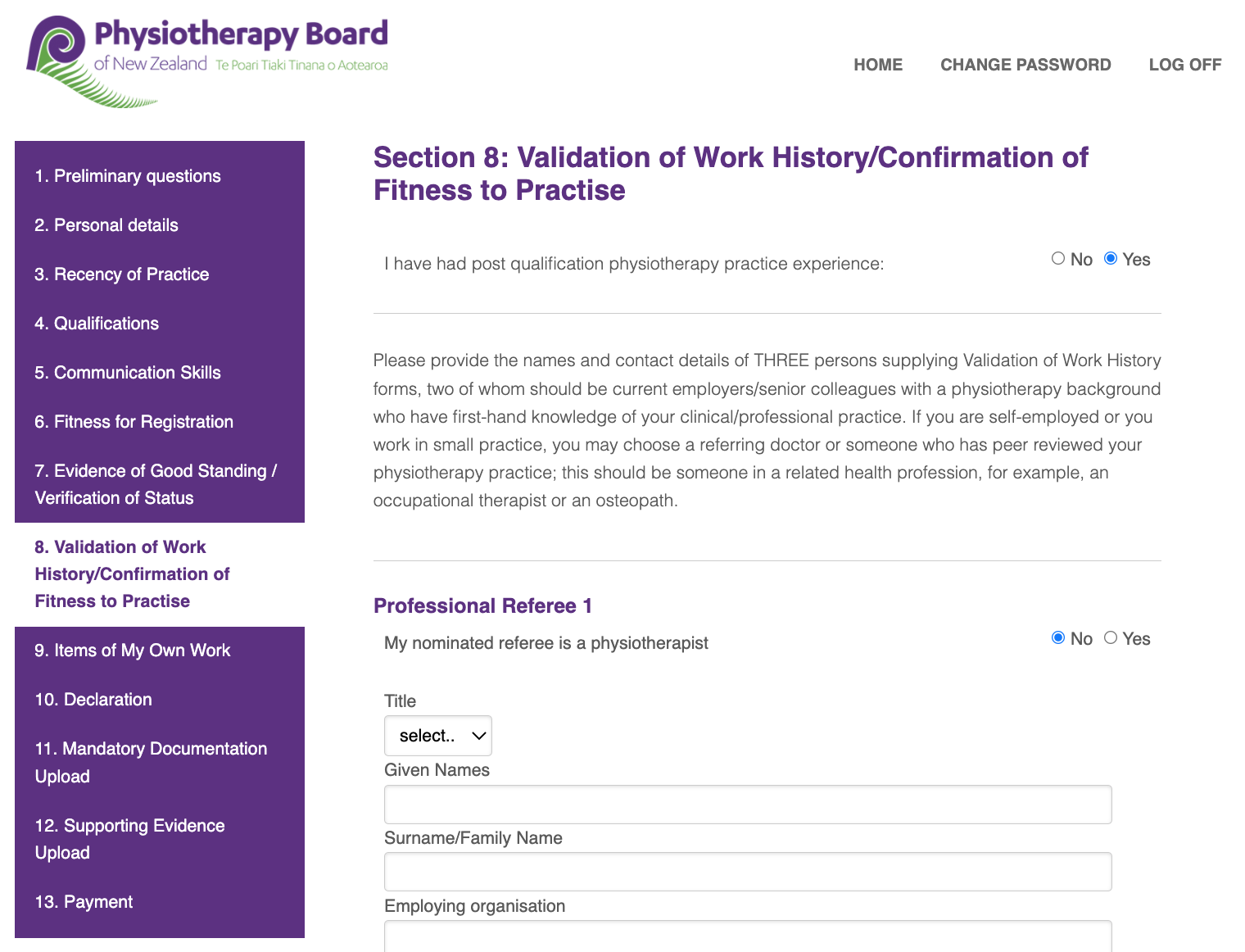Open Recency of Practice section
This screenshot has height=952, width=1245.
click(x=122, y=274)
